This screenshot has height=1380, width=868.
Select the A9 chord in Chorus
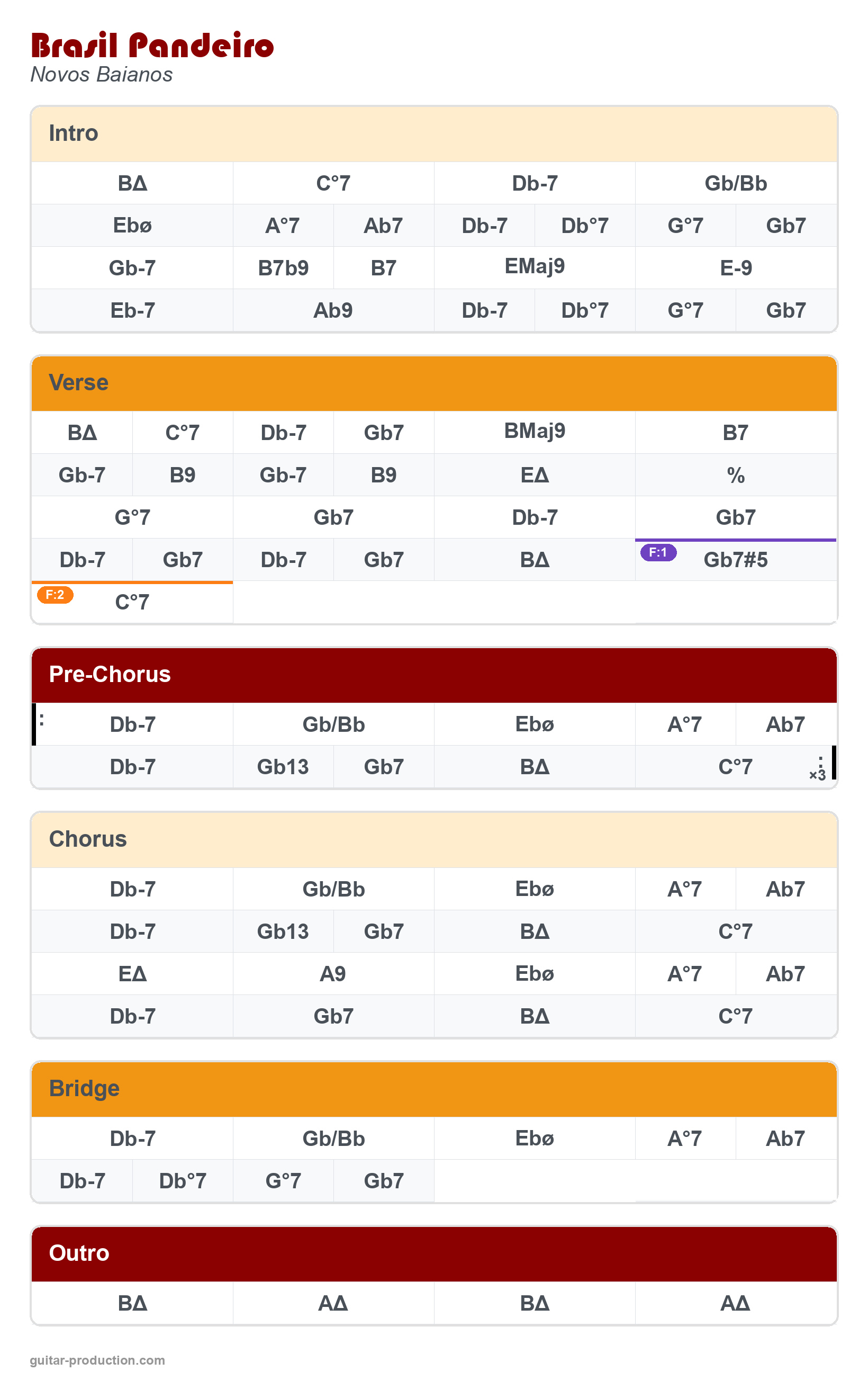(333, 974)
